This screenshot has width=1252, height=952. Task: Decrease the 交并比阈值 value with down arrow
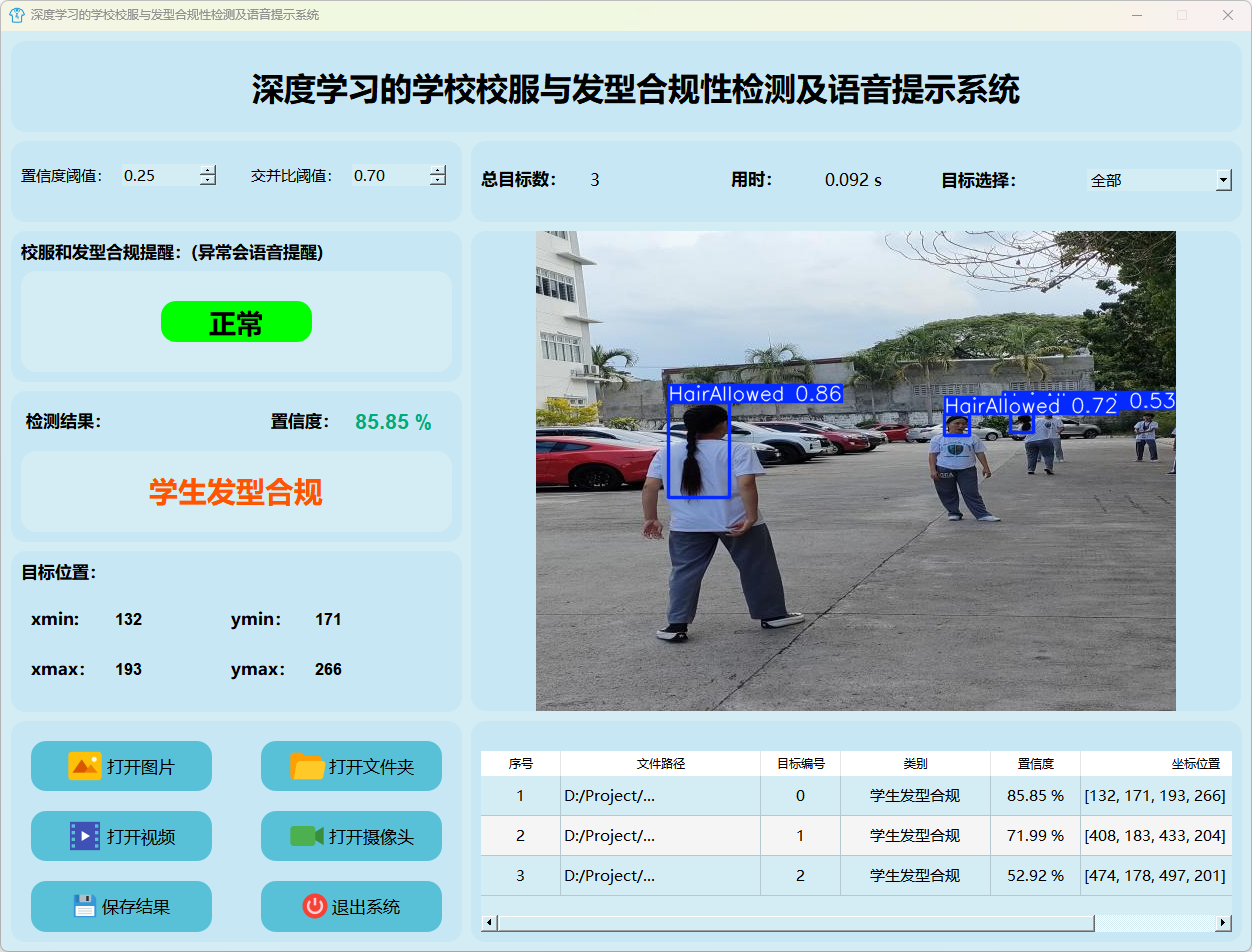click(437, 181)
